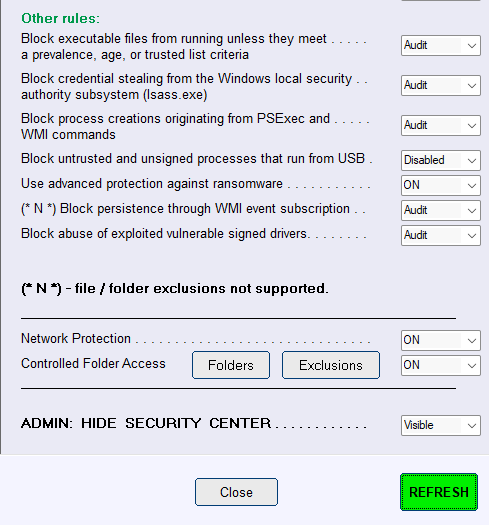Expand PSExec and WMI commands rule dropdown
This screenshot has height=525, width=489.
click(441, 126)
